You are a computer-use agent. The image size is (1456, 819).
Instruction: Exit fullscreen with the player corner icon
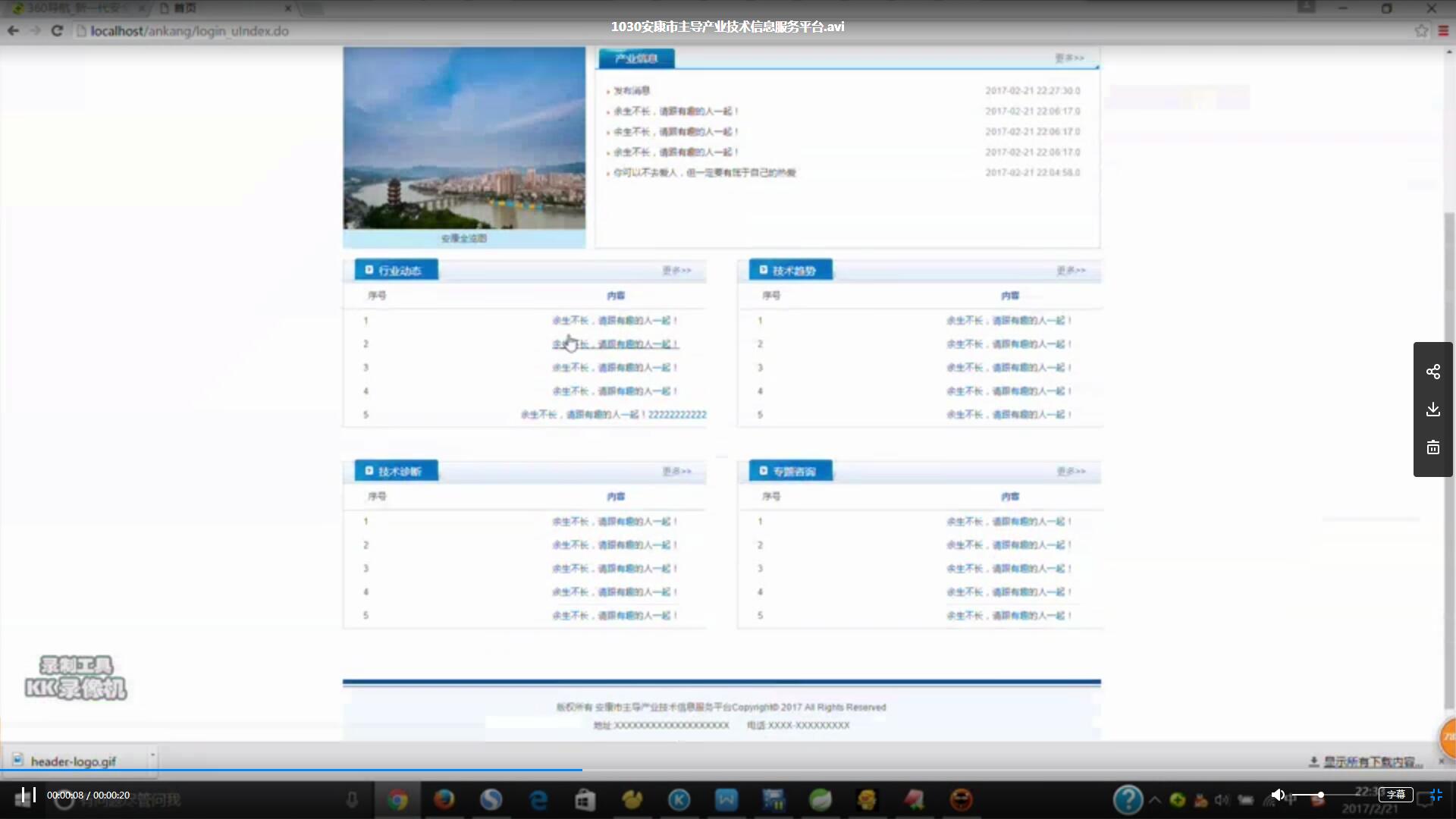click(x=1436, y=795)
